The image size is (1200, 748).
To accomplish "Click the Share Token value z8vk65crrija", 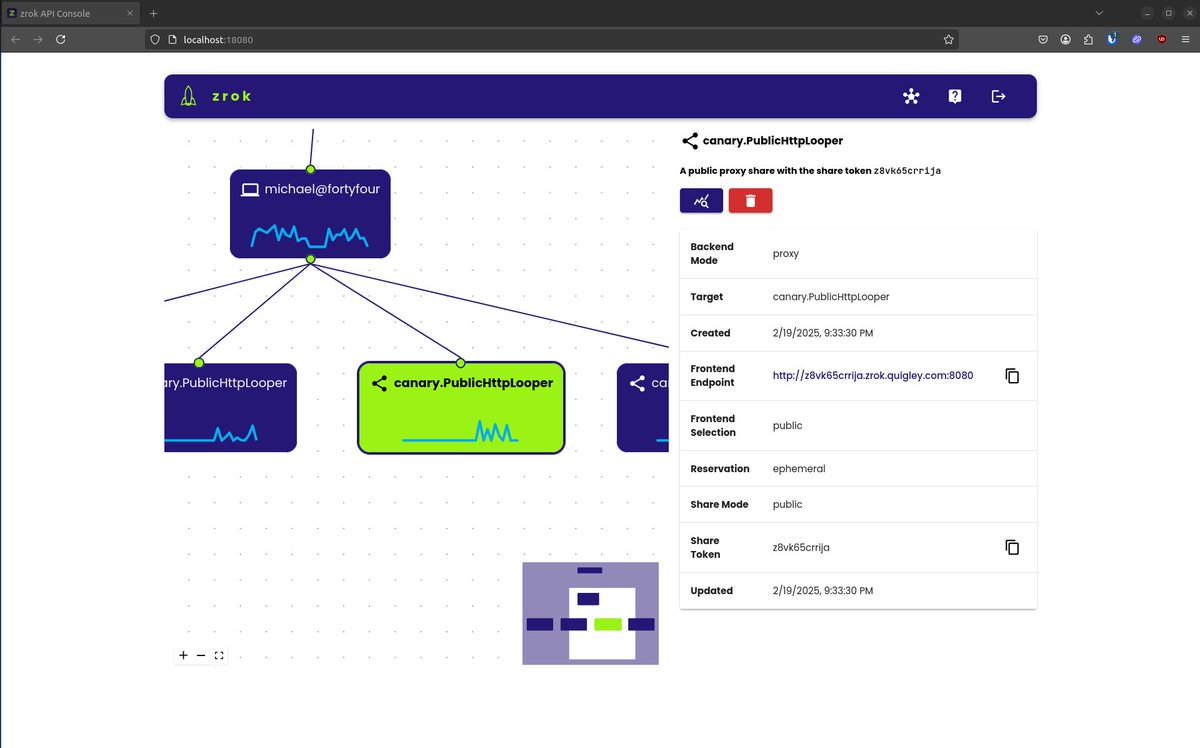I will tap(801, 547).
